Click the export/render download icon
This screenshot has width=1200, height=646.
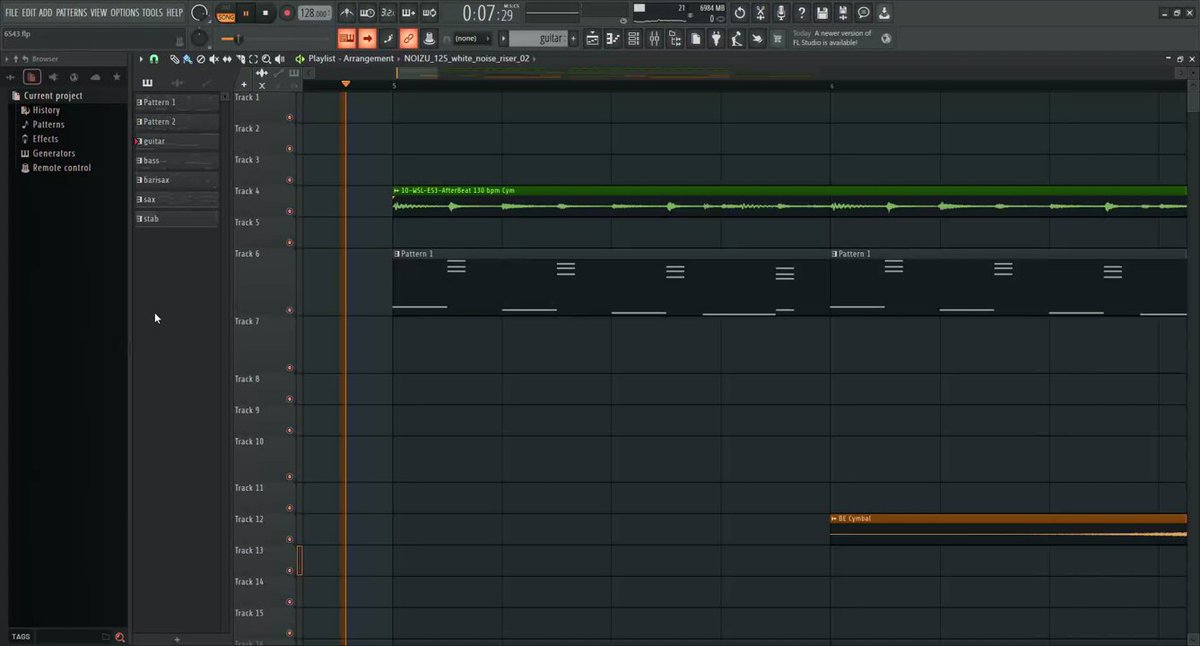884,13
